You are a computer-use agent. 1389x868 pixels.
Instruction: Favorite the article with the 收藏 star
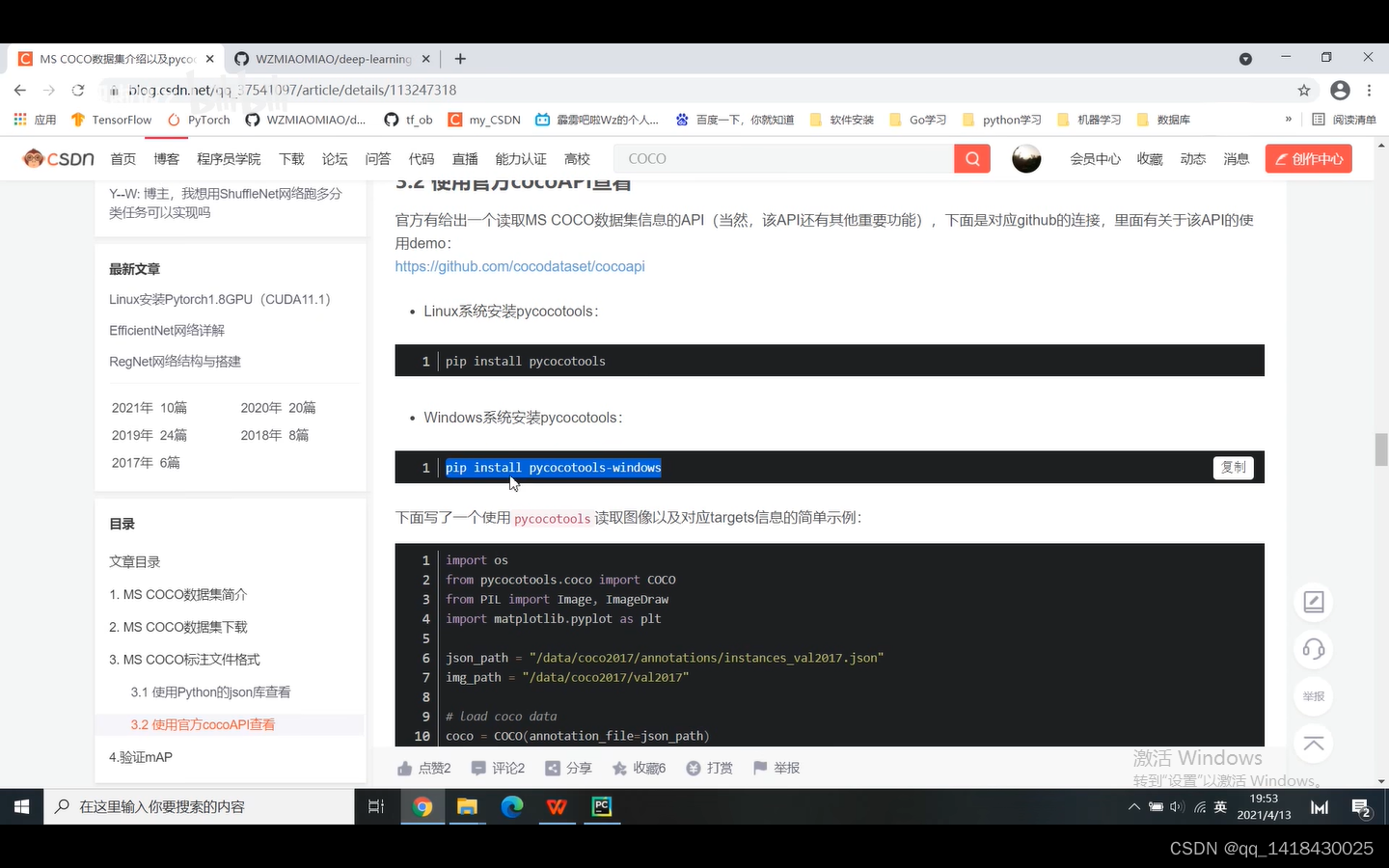[619, 768]
